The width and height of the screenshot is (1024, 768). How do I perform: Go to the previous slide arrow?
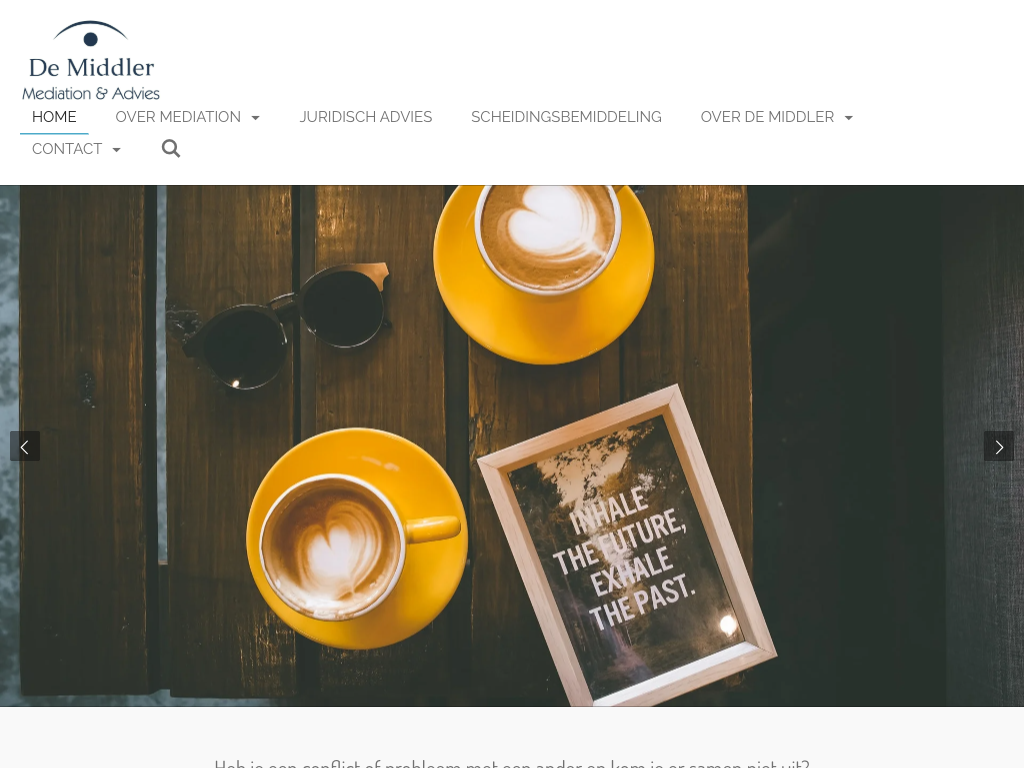pos(25,447)
